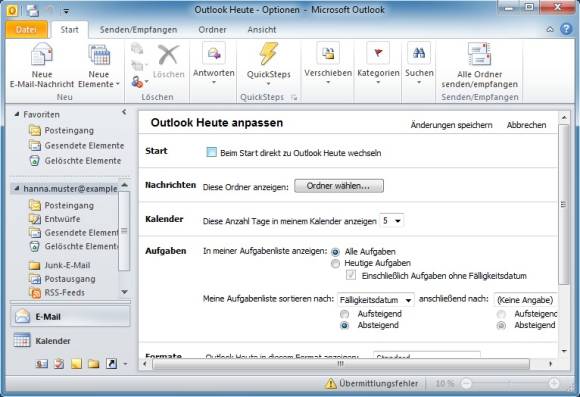Switch to the E-Mail module
580x397 pixels.
pyautogui.click(x=70, y=317)
